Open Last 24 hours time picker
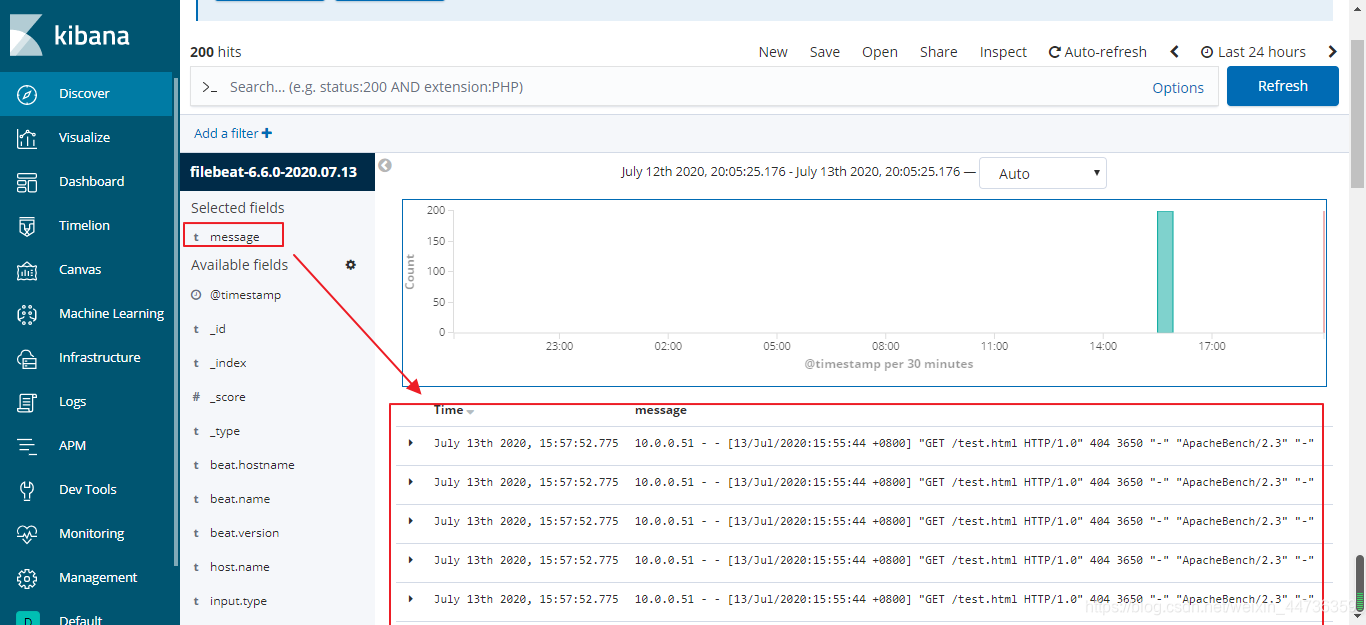 tap(1253, 52)
